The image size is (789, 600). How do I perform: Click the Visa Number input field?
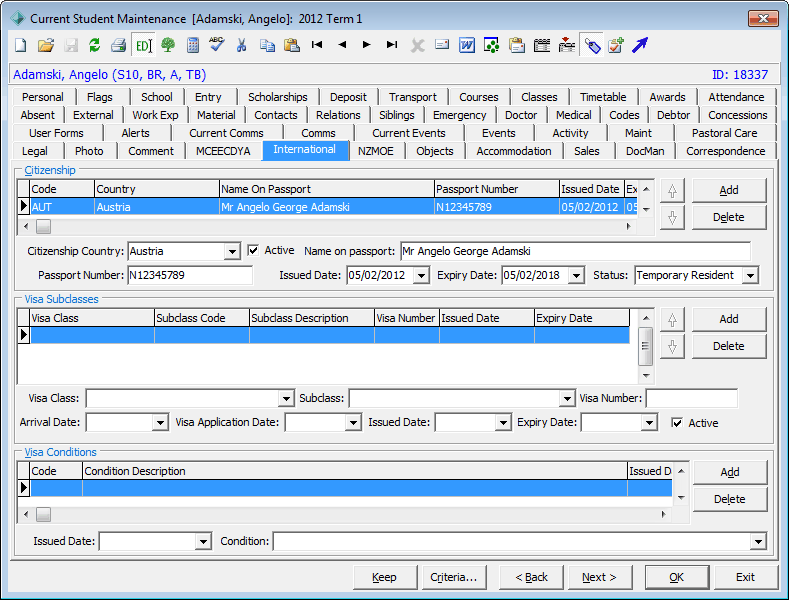click(x=692, y=399)
